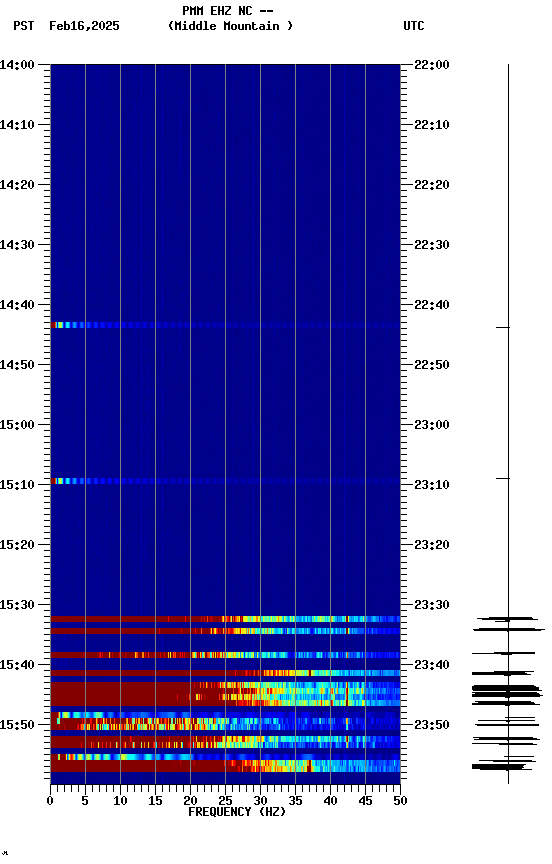Click the '30' frequency tick label
This screenshot has height=864, width=552.
pos(260,801)
